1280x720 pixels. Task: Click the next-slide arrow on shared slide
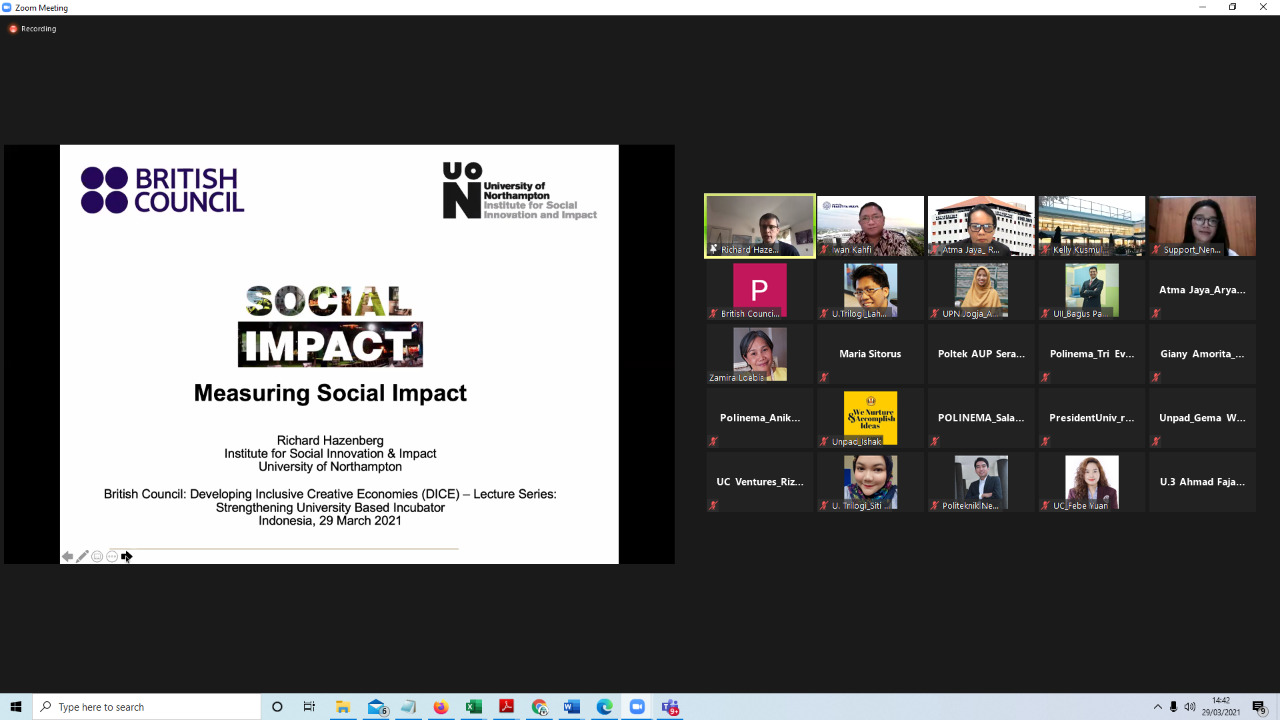click(127, 557)
